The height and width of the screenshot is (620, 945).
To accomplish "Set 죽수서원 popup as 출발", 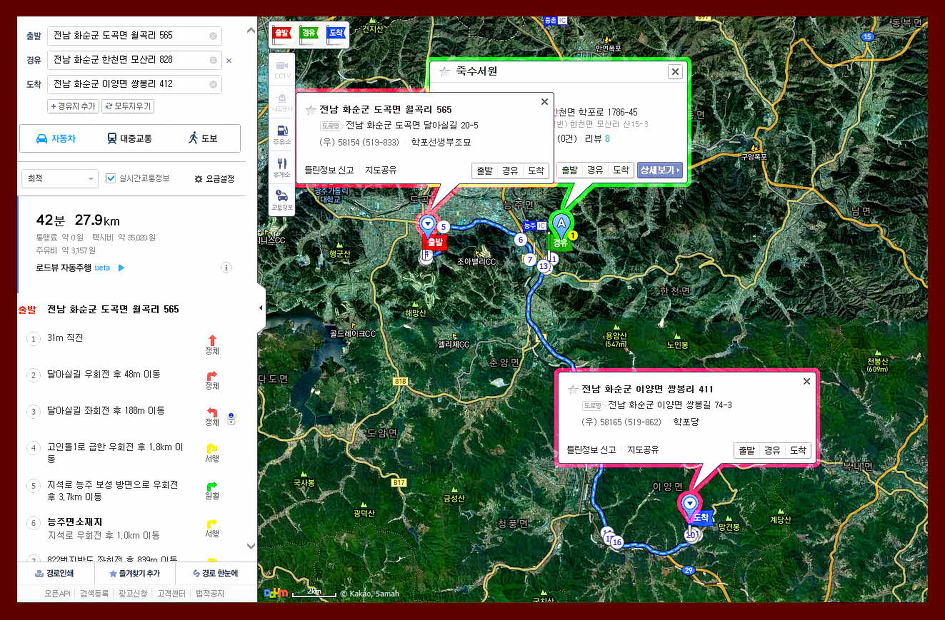I will pyautogui.click(x=570, y=171).
